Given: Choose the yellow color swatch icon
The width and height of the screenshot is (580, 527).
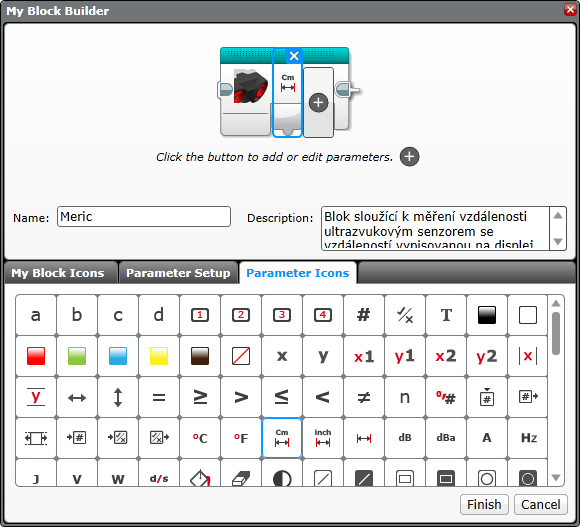Looking at the screenshot, I should (x=159, y=356).
